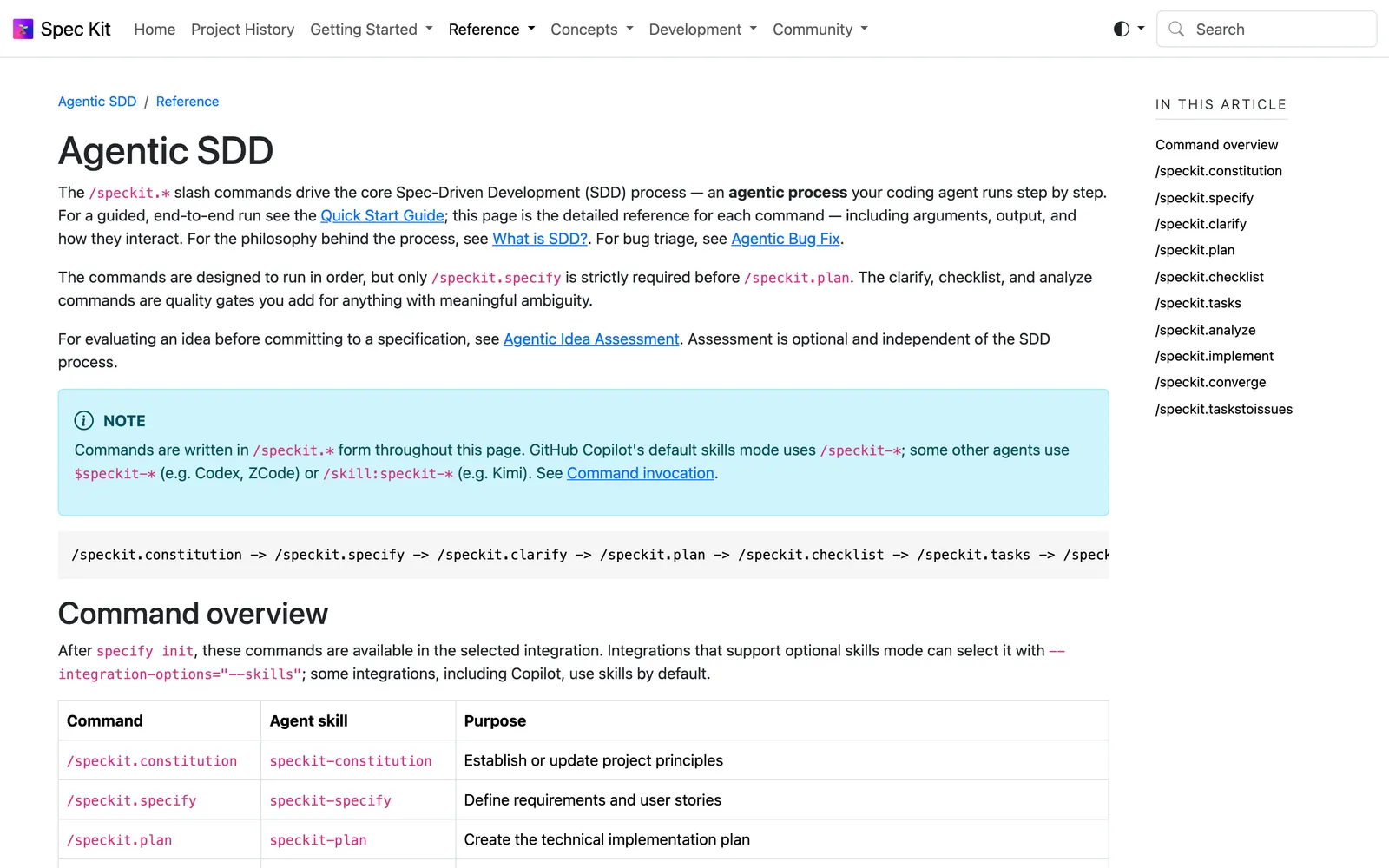The height and width of the screenshot is (868, 1389).
Task: Click the Agentic SDD breadcrumb link
Action: (97, 102)
